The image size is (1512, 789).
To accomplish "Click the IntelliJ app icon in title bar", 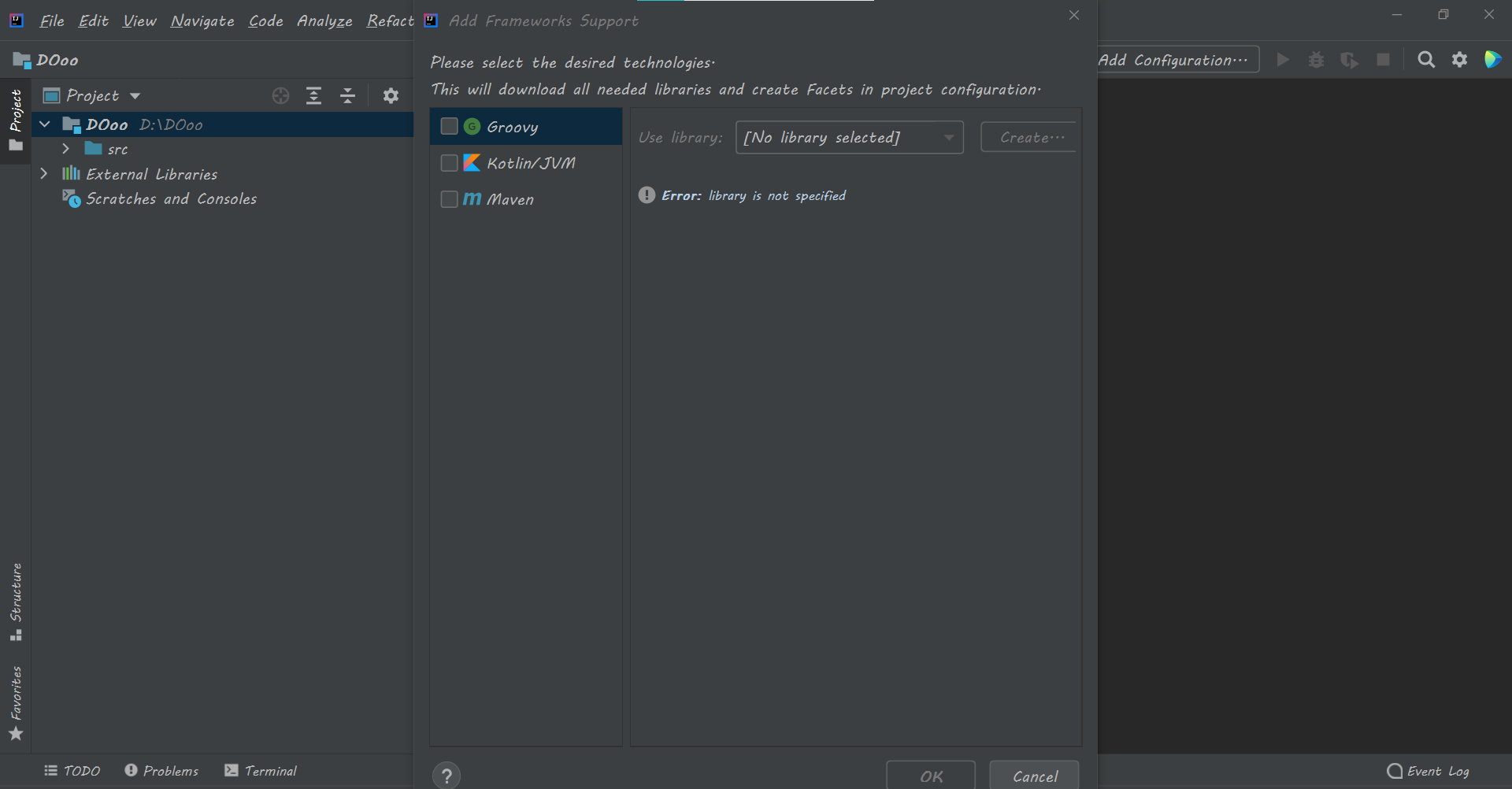I will (17, 20).
